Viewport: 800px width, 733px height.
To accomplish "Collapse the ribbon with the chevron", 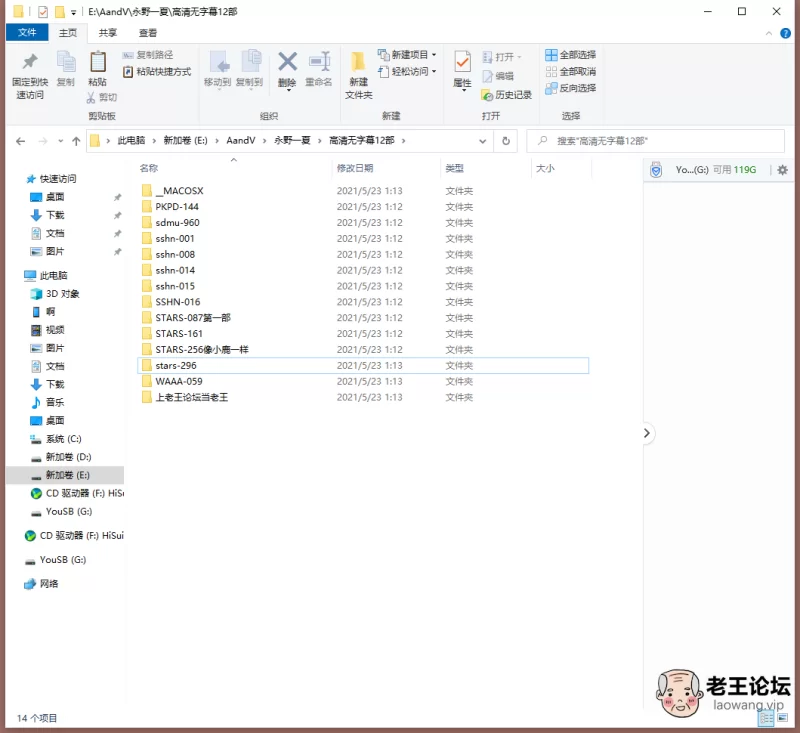I will tap(768, 34).
